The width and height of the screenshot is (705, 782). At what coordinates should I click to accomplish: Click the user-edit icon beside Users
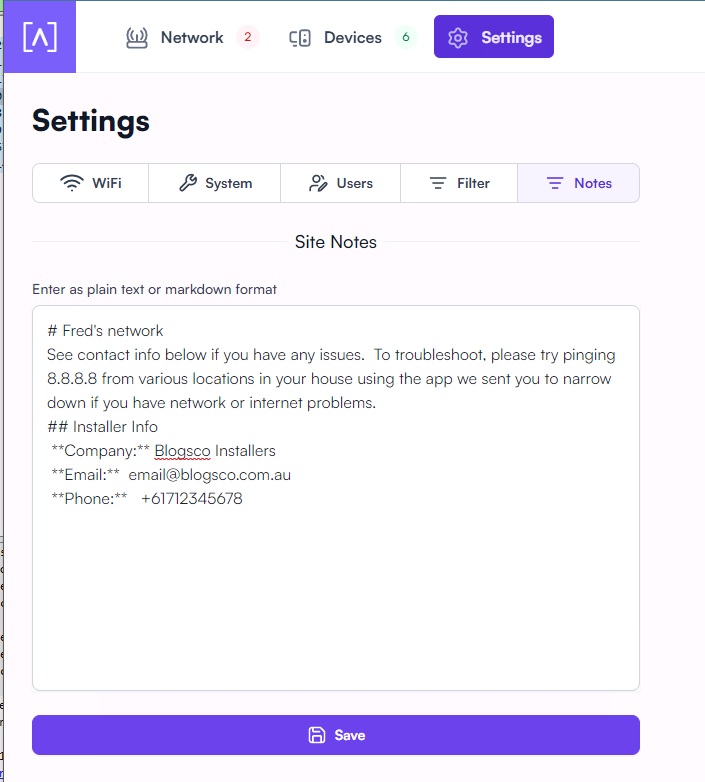tap(318, 183)
